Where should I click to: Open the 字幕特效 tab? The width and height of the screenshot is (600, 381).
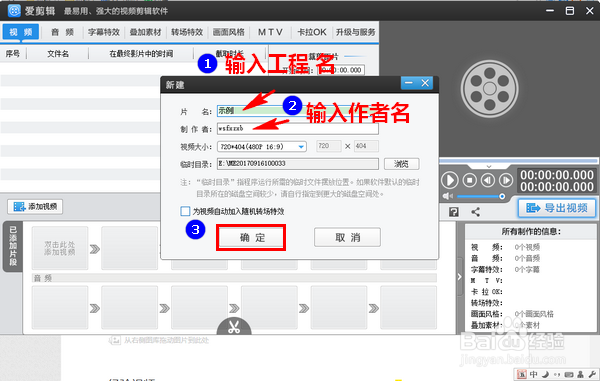[104, 32]
